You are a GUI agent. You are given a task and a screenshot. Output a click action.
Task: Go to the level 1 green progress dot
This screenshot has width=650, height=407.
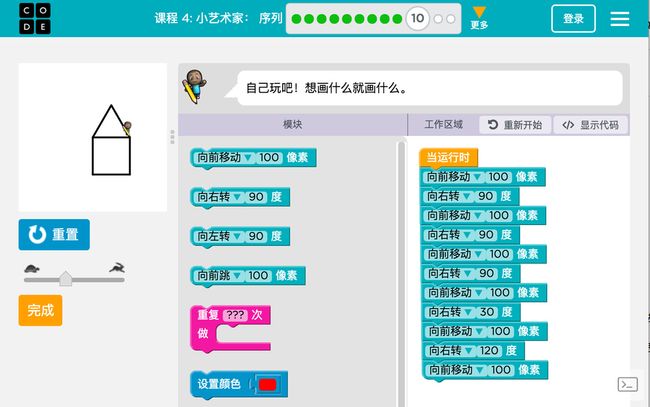point(296,19)
